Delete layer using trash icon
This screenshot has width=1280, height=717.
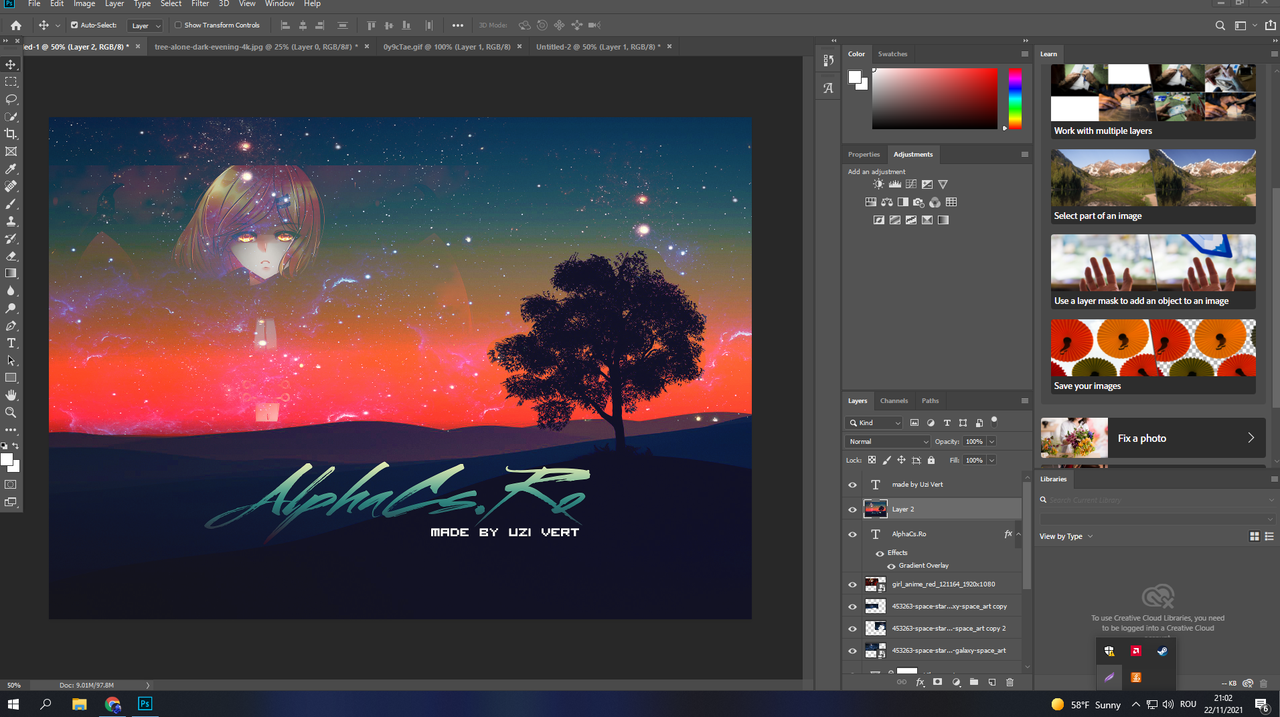click(x=1010, y=682)
